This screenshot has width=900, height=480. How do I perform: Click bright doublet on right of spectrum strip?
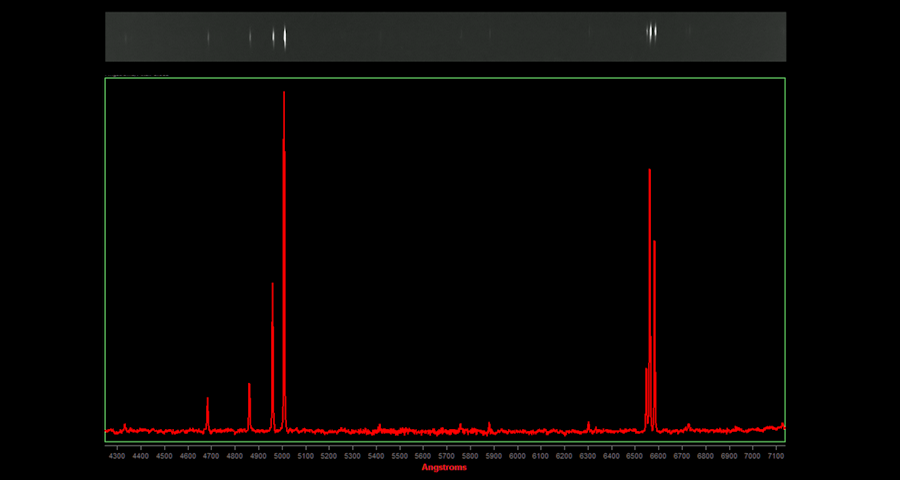point(652,33)
